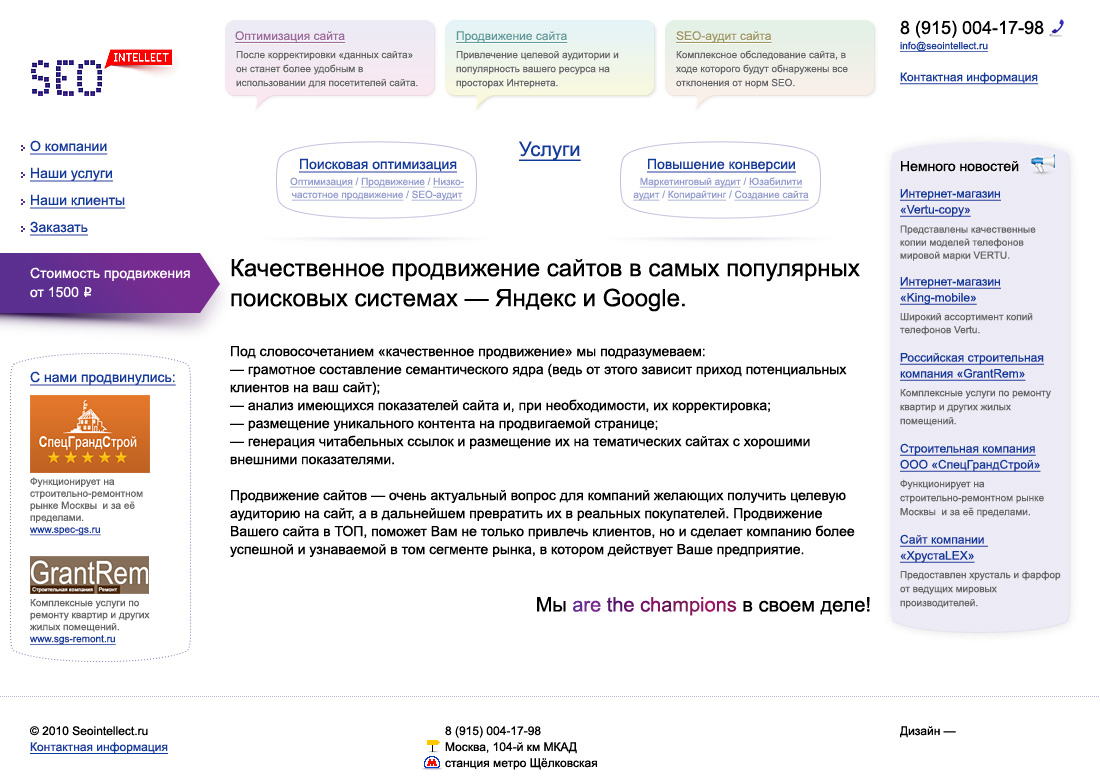Open Поисковая оптимизация link
Screen dimensions: 1100x780
click(x=377, y=164)
